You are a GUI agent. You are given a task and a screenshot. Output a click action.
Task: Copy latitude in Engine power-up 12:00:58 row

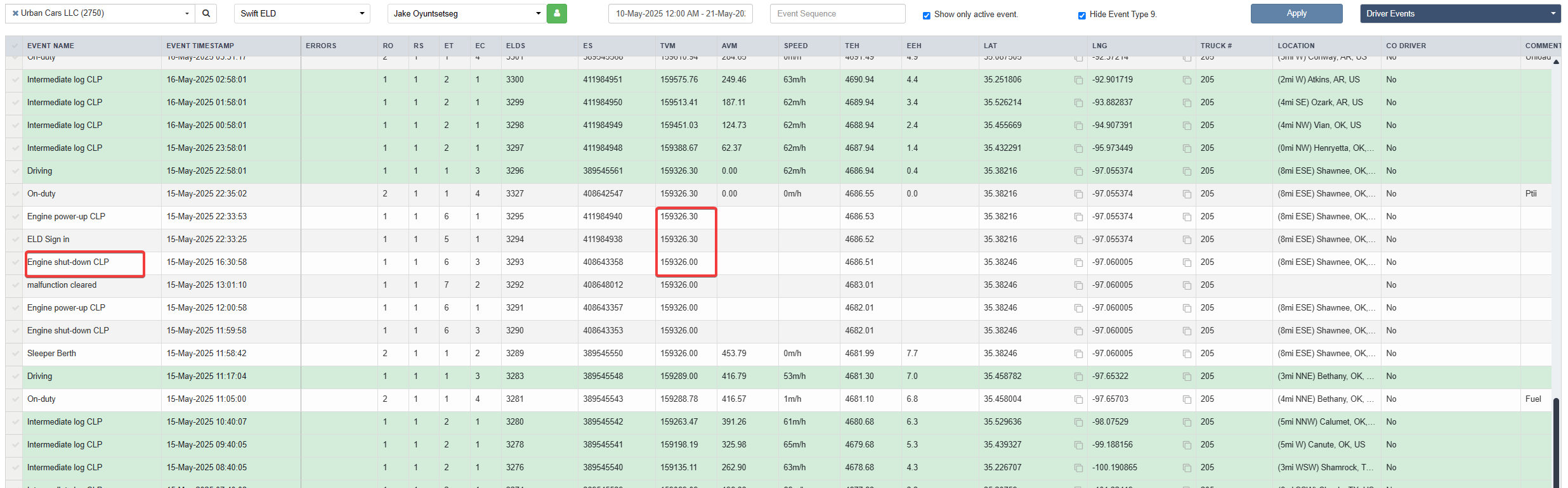[x=1078, y=308]
